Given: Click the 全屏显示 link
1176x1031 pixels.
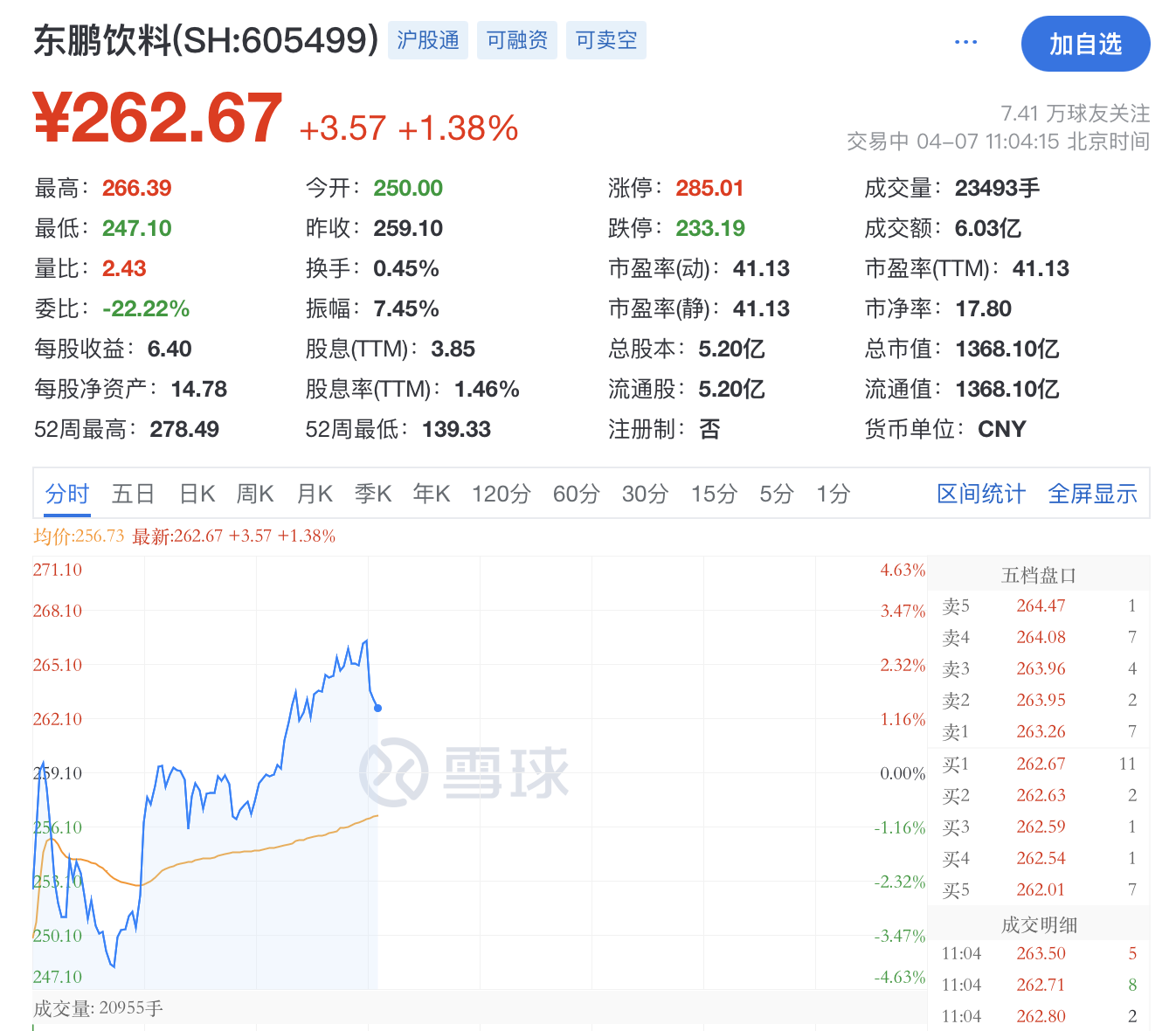Looking at the screenshot, I should [x=1092, y=494].
